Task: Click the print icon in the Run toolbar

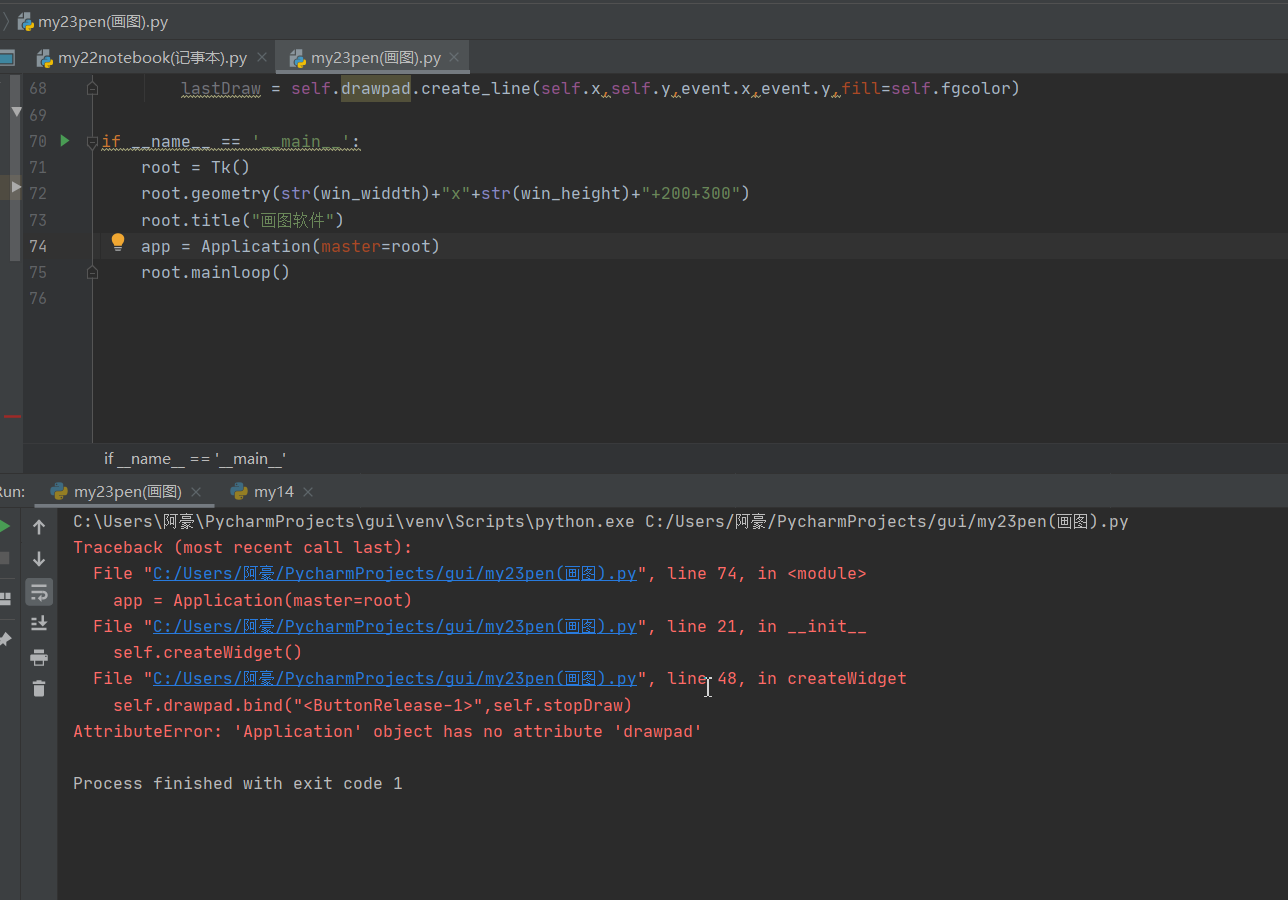Action: pos(39,657)
